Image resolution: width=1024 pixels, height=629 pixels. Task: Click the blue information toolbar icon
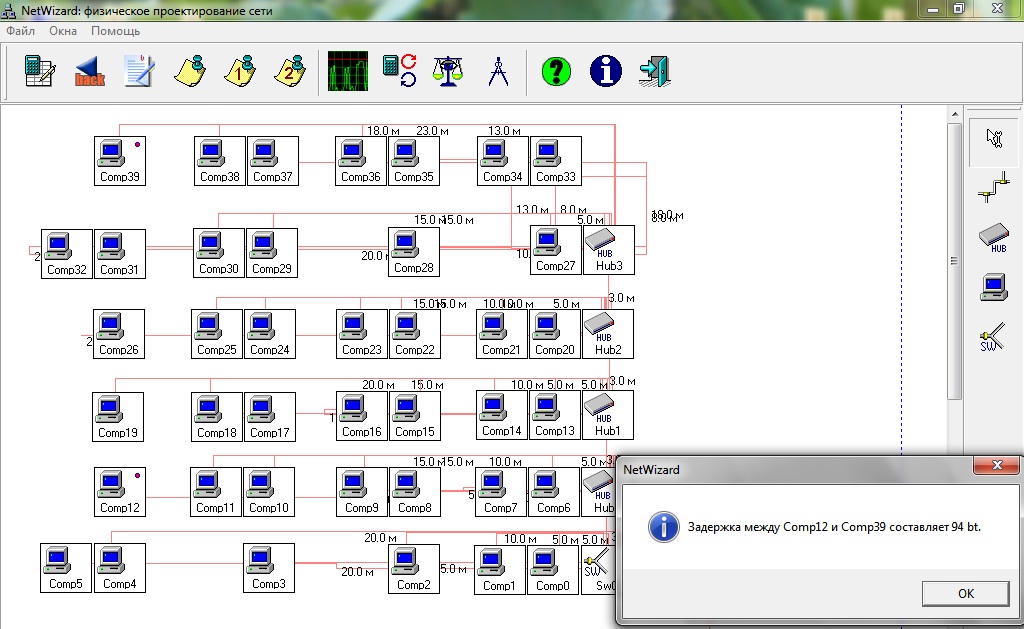[x=606, y=71]
